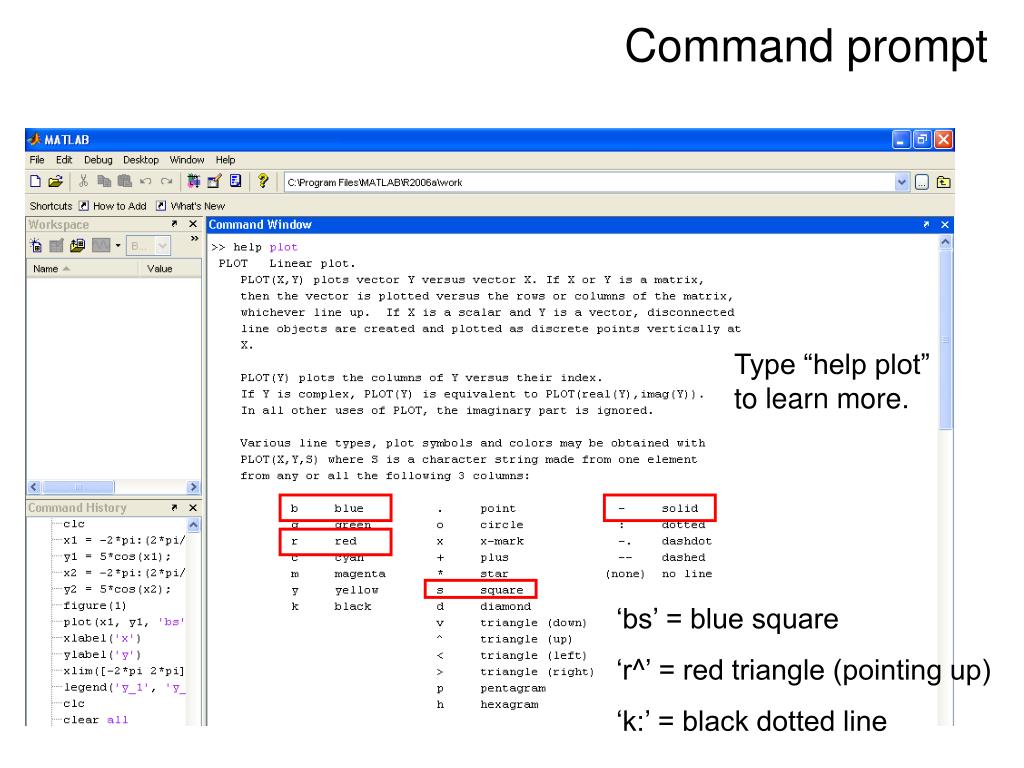The height and width of the screenshot is (768, 1024).
Task: Click the What's New shortcut
Action: pos(190,206)
